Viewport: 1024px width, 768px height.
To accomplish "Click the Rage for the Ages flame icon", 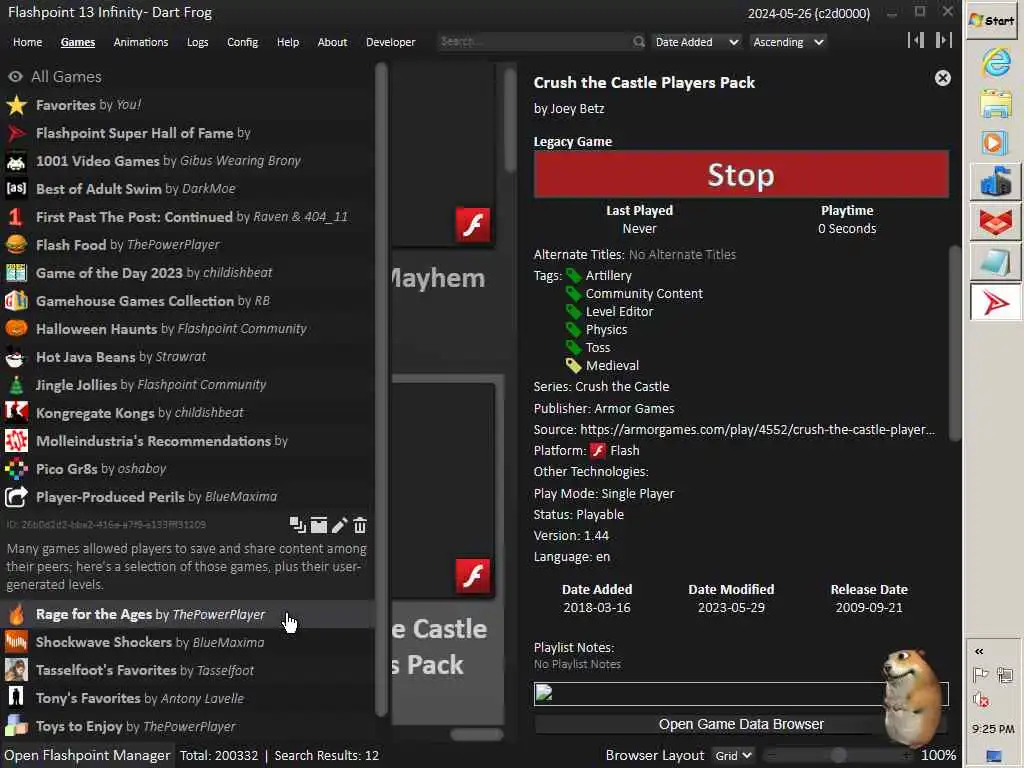I will [16, 615].
